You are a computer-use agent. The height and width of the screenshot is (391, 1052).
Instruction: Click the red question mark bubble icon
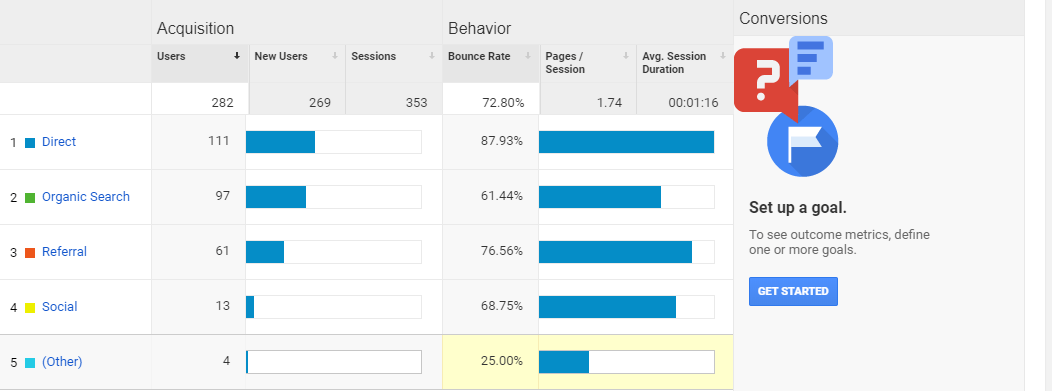762,80
